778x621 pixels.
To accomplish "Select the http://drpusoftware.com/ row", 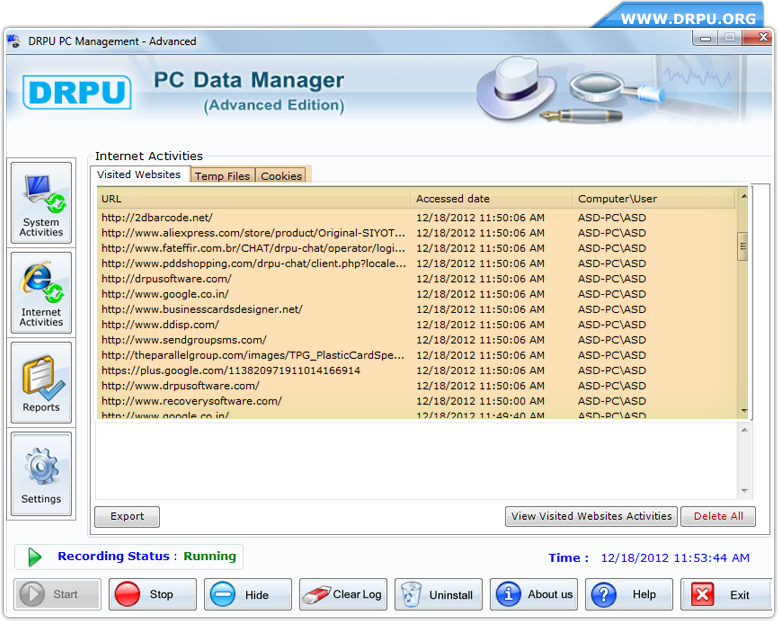I will pos(417,279).
